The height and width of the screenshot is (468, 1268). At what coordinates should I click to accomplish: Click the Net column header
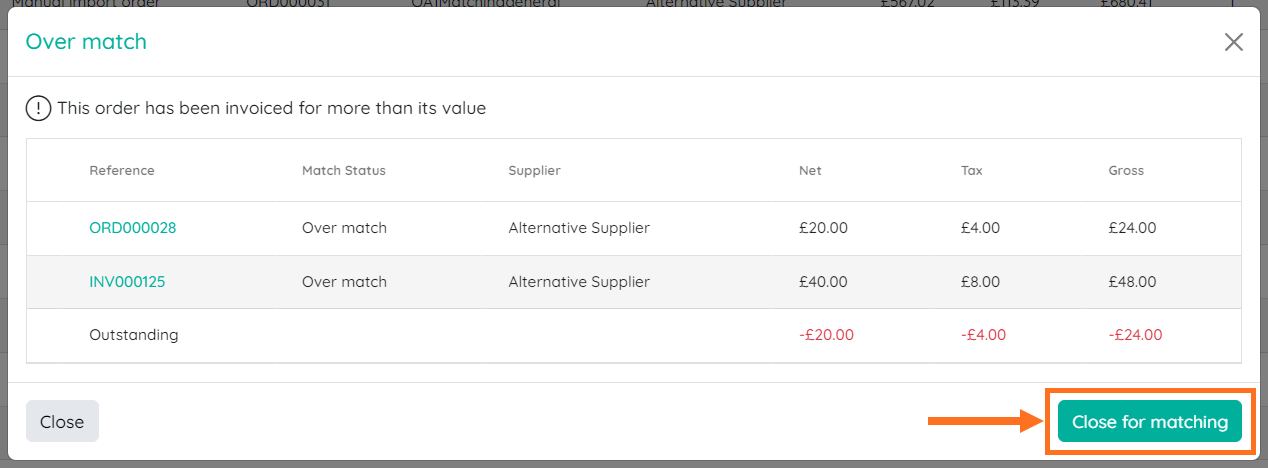(x=810, y=171)
